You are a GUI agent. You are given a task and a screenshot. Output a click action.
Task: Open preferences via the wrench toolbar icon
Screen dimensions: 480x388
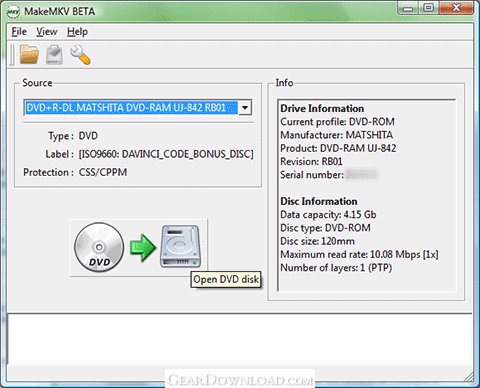[x=80, y=55]
